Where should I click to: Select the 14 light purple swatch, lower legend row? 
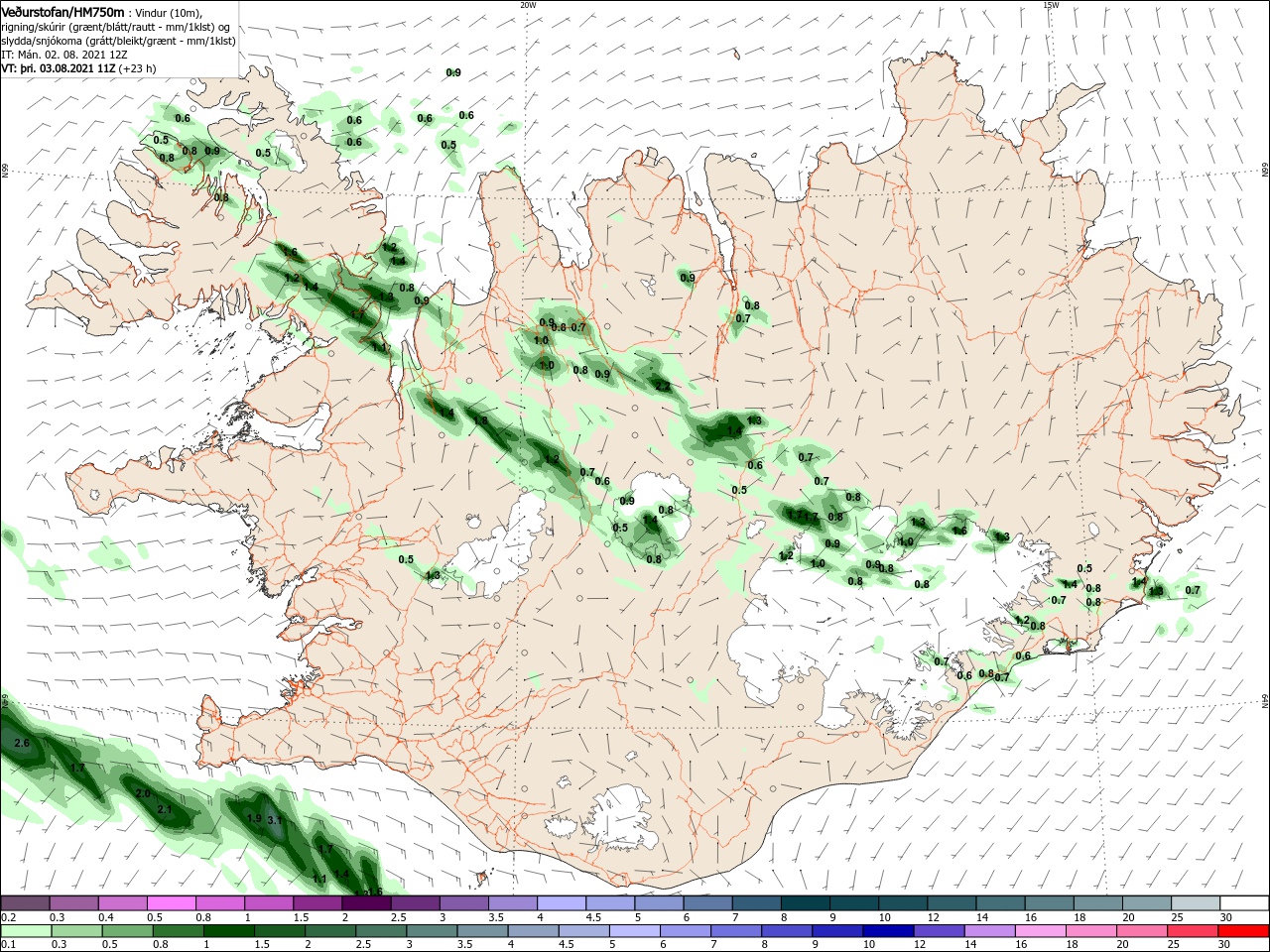(989, 931)
